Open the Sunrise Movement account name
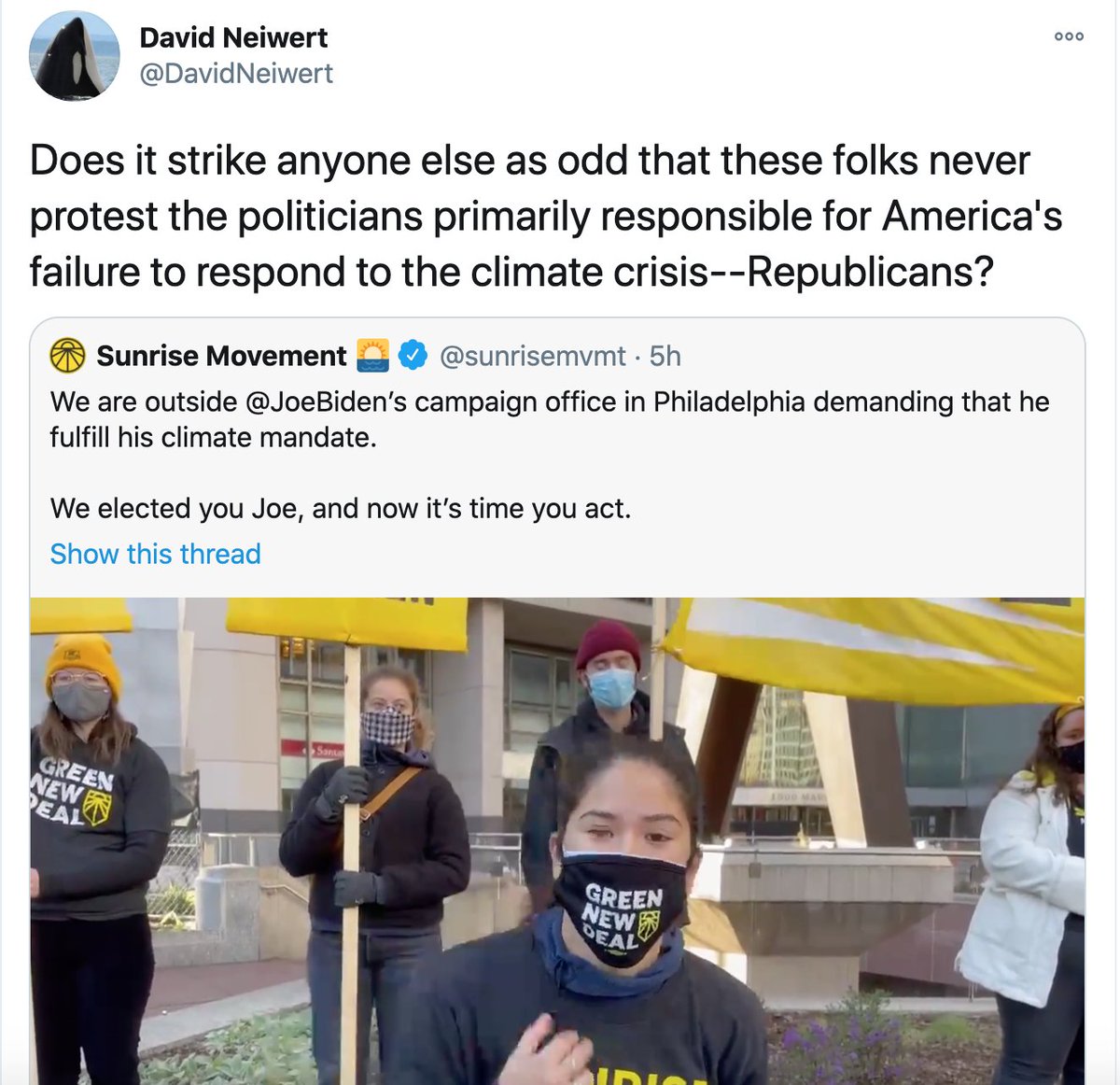This screenshot has height=1085, width=1120. pos(221,356)
